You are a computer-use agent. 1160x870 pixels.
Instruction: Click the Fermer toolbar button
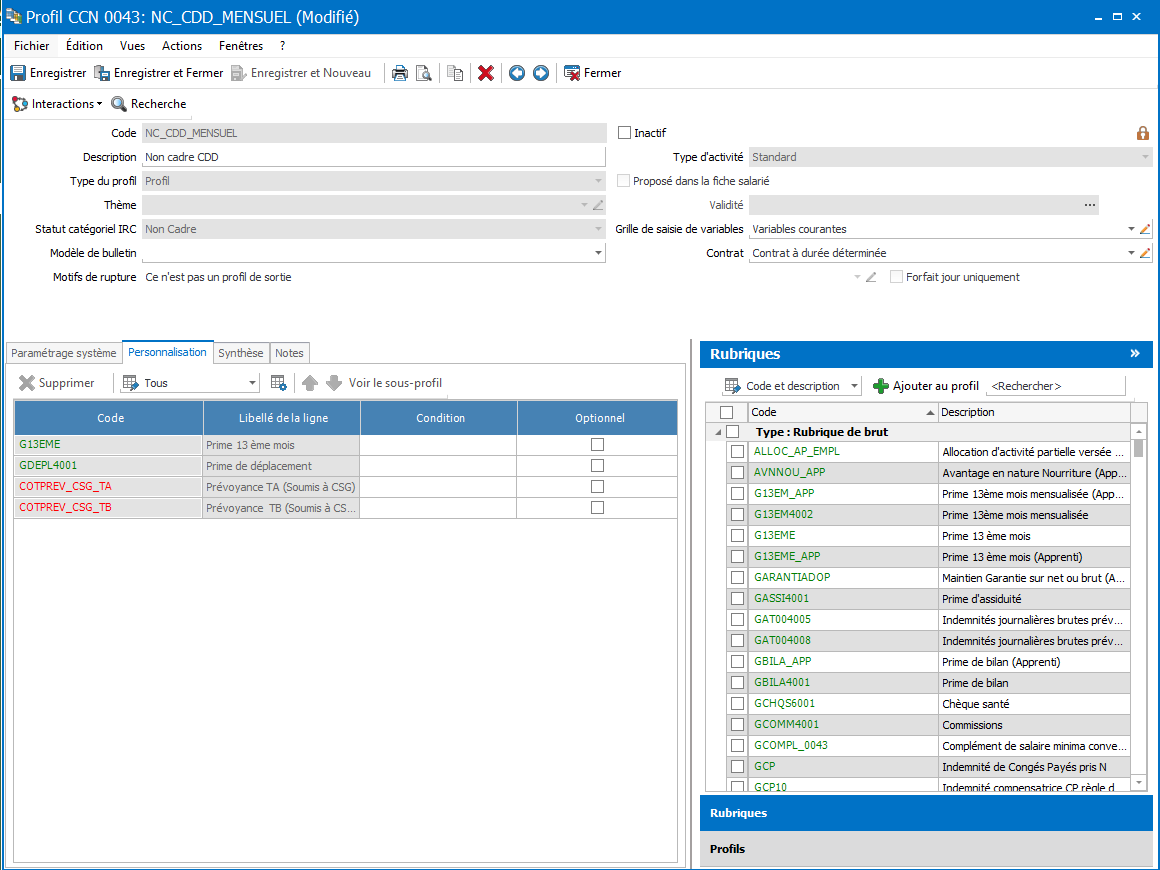pos(593,73)
